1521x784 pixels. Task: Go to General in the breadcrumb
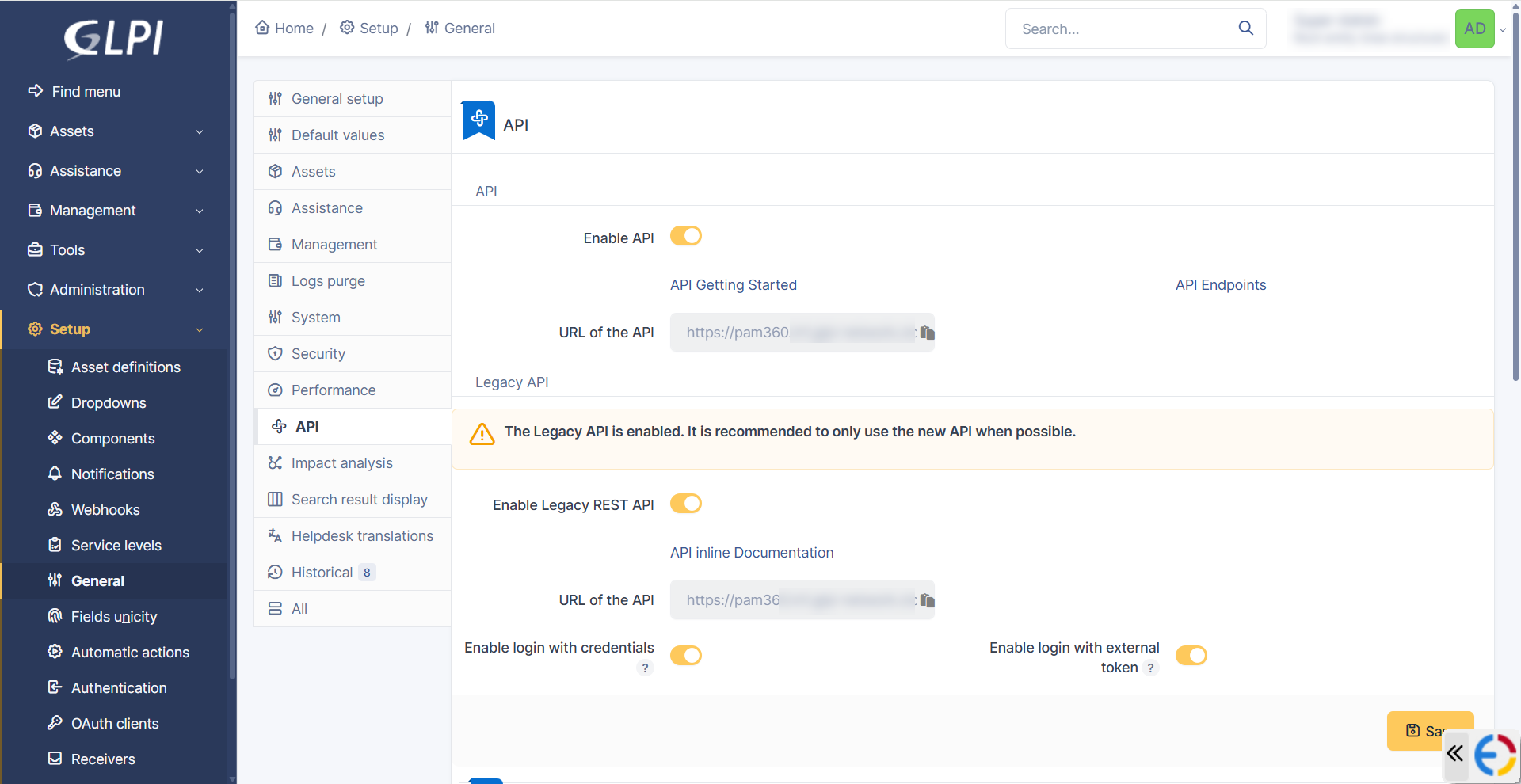click(459, 29)
